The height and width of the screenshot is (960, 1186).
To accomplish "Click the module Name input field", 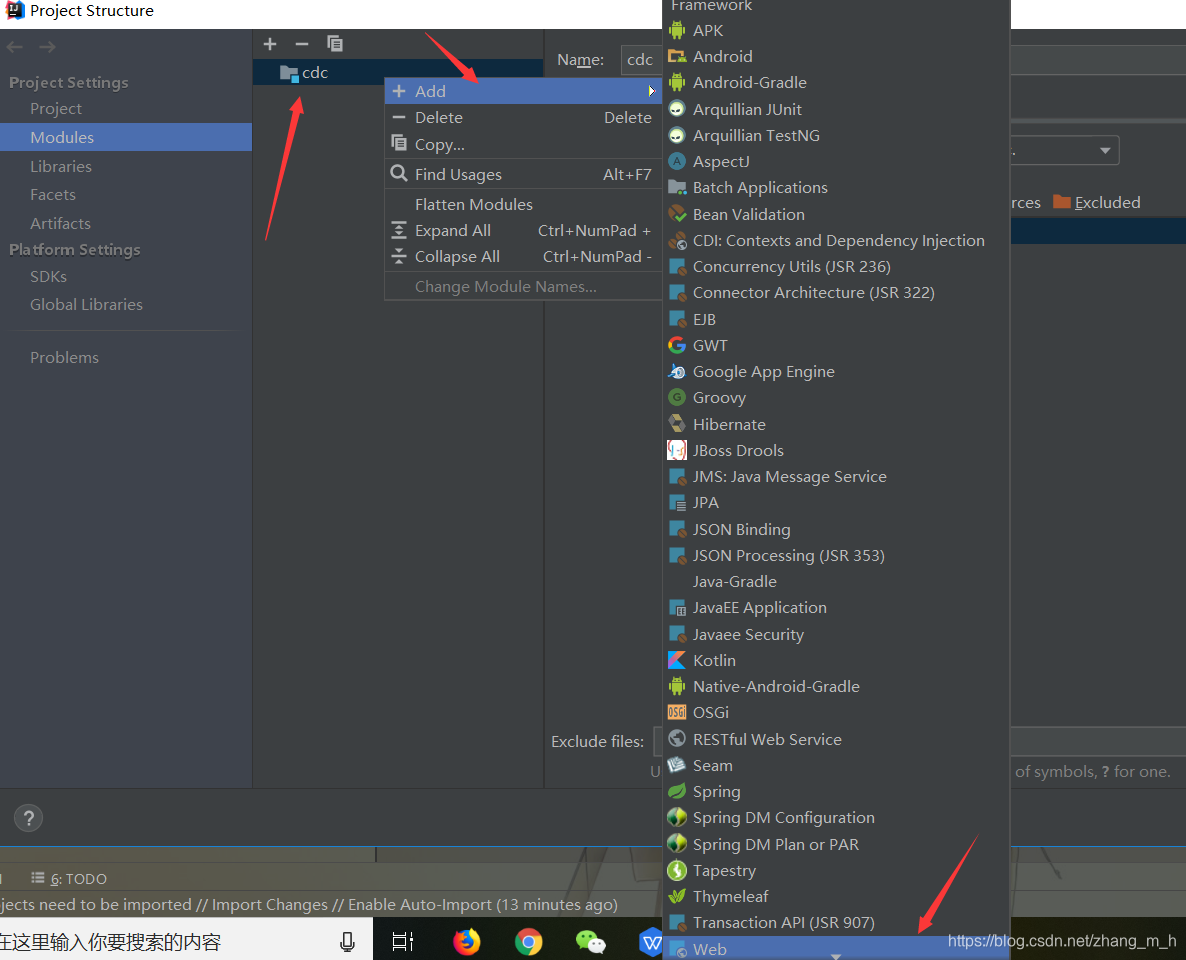I will [641, 60].
